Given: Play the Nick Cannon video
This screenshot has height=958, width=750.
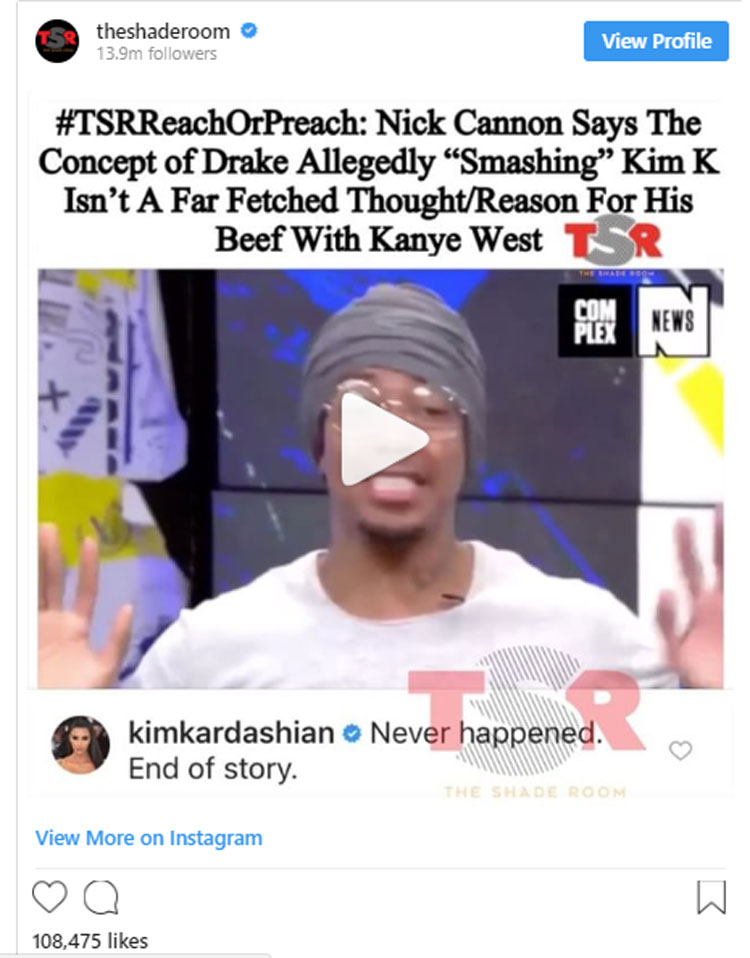Looking at the screenshot, I should pyautogui.click(x=384, y=439).
